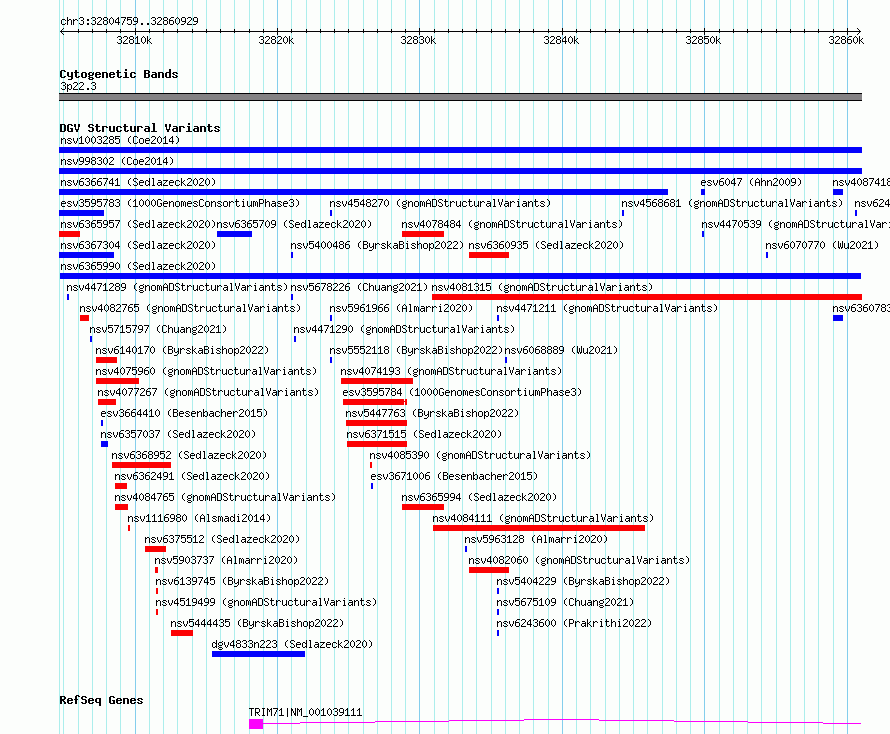Click nsv4082060 gnomAD variant label
890x734 pixels.
579,560
